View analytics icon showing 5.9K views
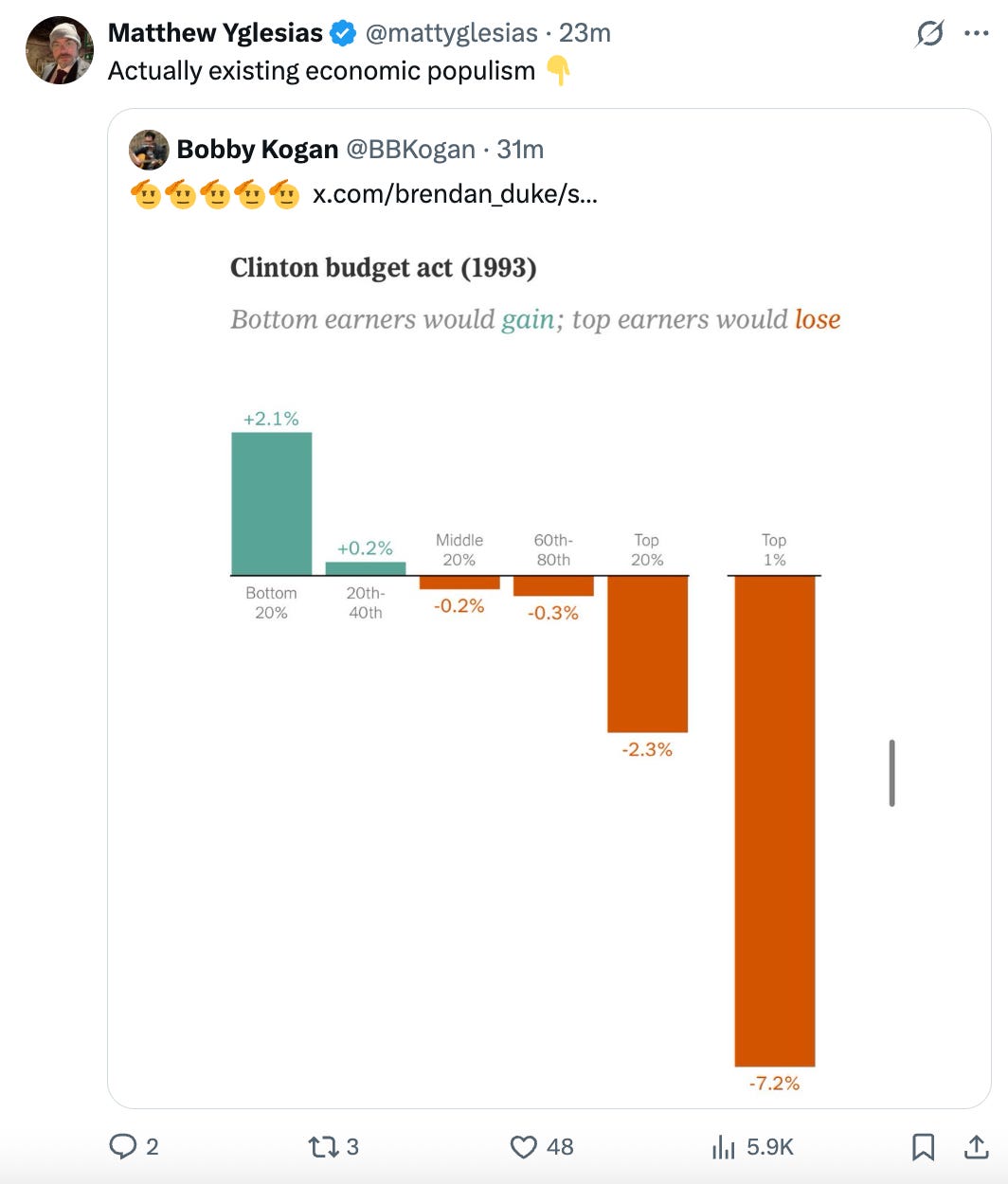Screen dimensions: 1008x1184 point(723,1147)
